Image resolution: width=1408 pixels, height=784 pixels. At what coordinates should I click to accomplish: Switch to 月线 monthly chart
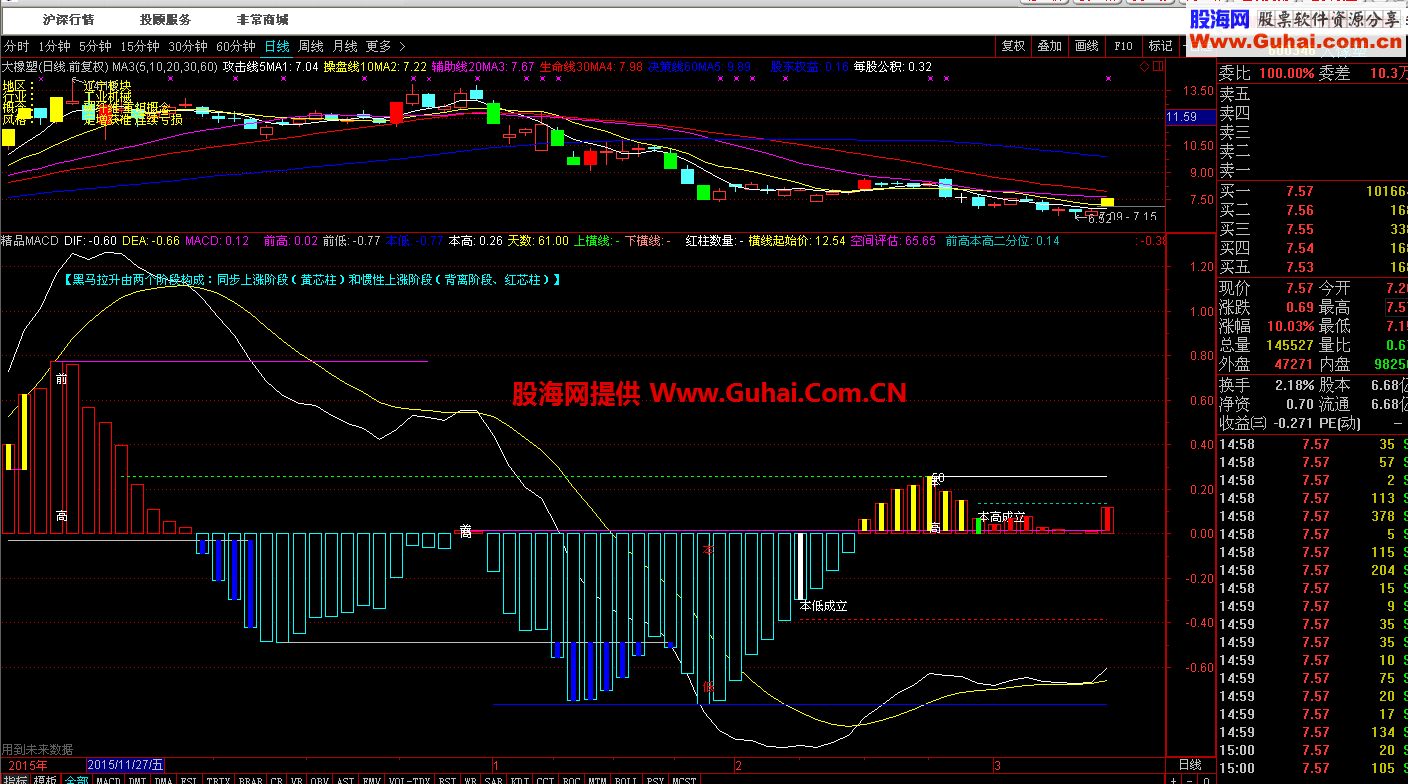(x=345, y=46)
